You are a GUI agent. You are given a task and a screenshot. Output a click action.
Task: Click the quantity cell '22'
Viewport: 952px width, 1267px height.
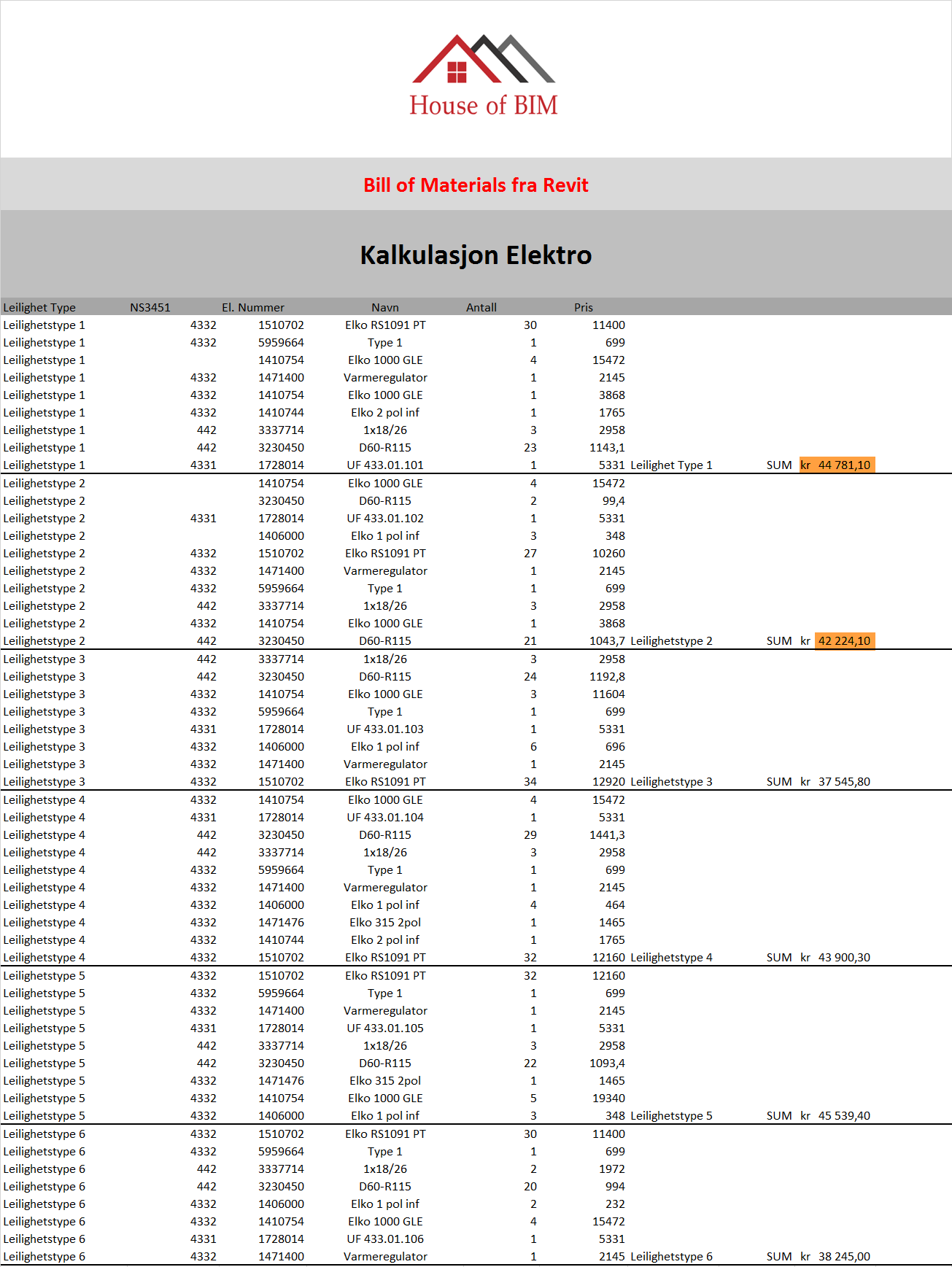click(x=530, y=1063)
